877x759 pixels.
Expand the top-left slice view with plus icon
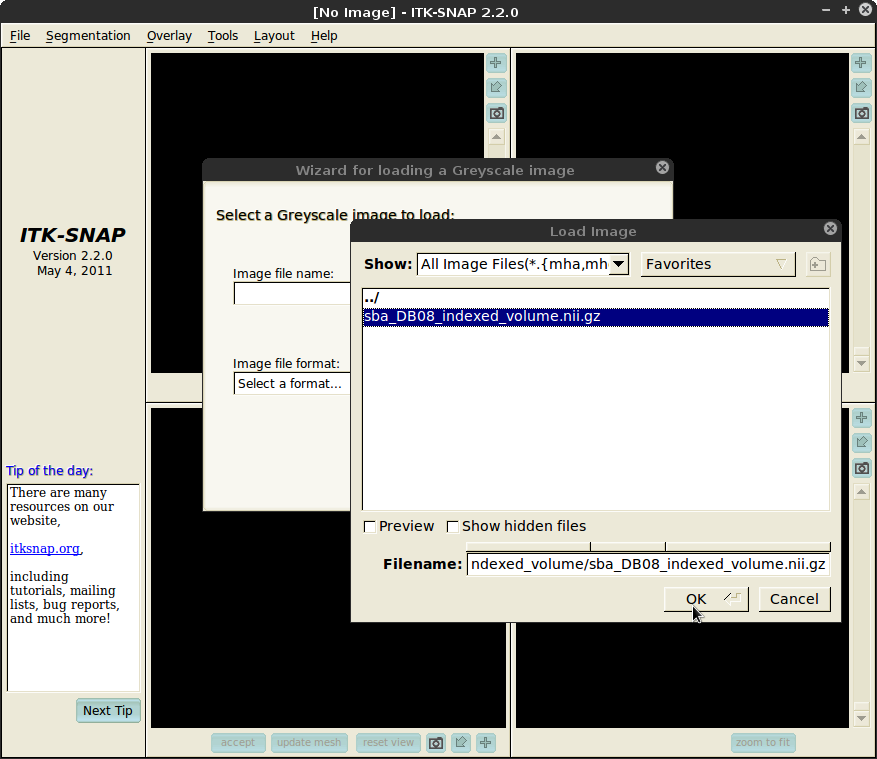(x=496, y=63)
